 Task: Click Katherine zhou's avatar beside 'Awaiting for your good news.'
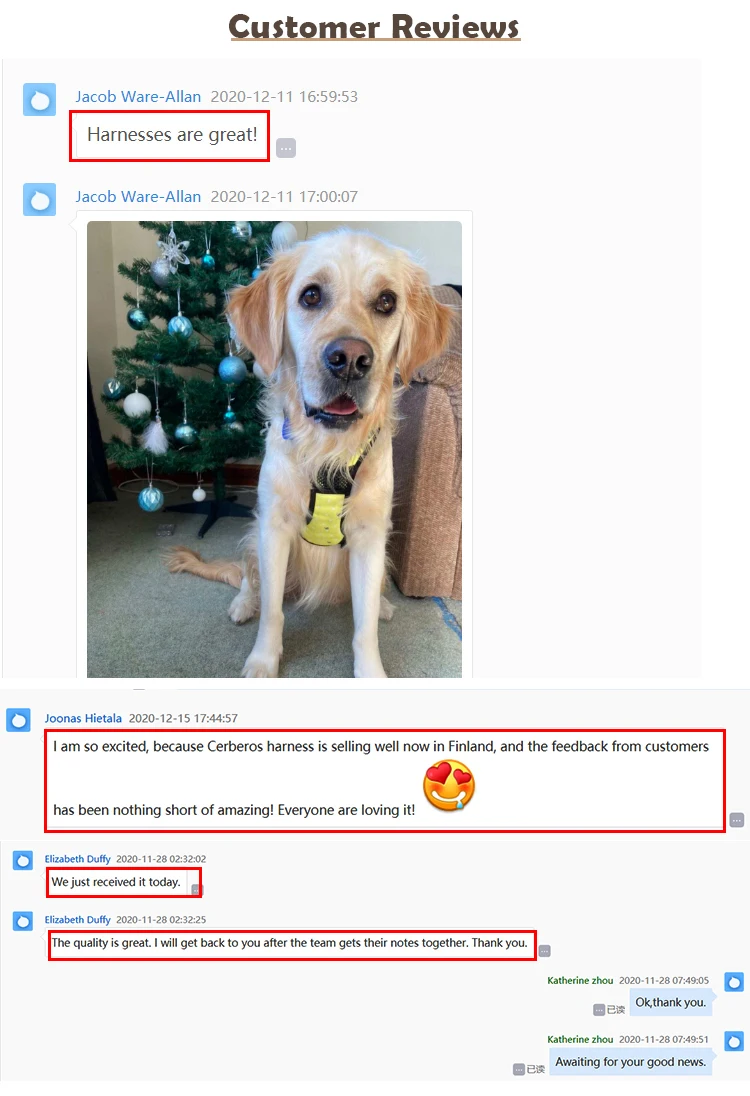(x=734, y=1041)
